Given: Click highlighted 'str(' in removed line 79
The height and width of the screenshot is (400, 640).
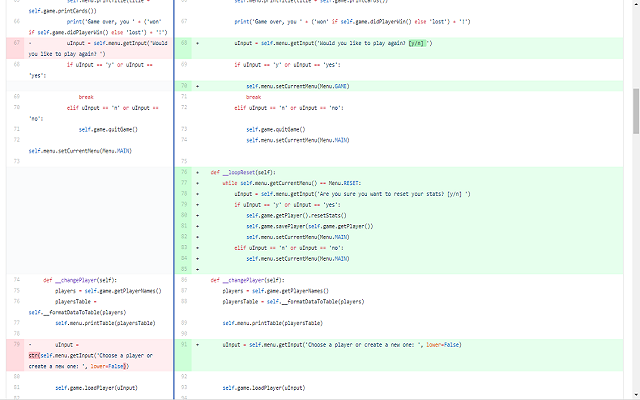Looking at the screenshot, I should pyautogui.click(x=34, y=356).
